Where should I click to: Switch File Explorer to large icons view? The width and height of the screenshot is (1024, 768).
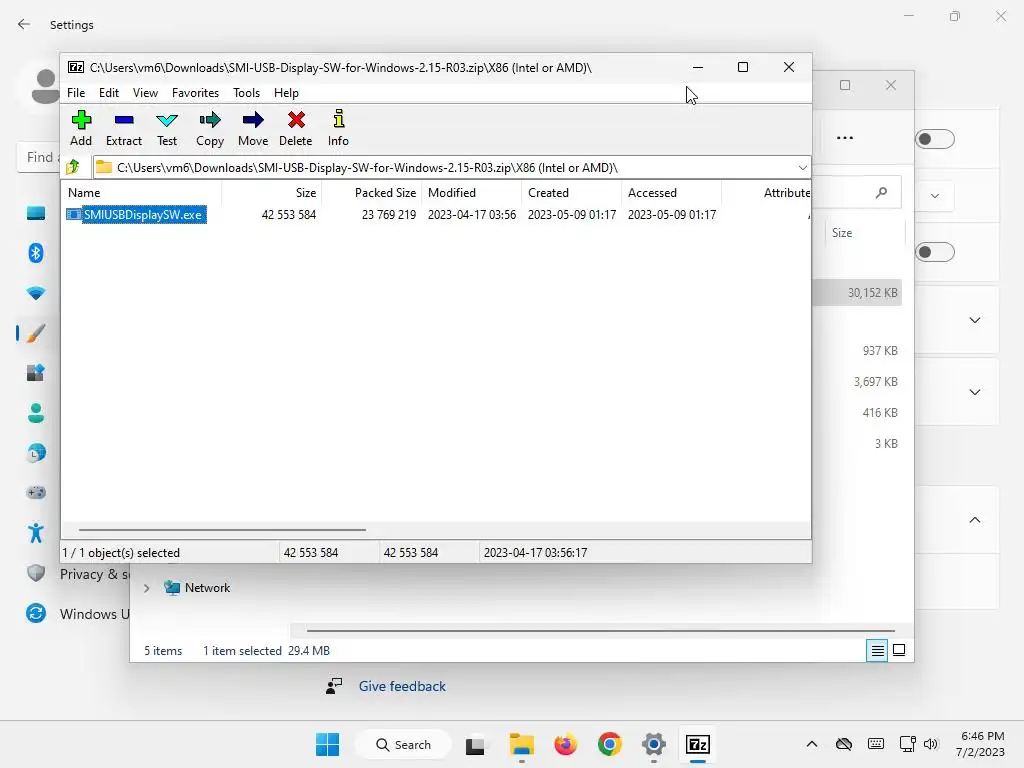899,650
